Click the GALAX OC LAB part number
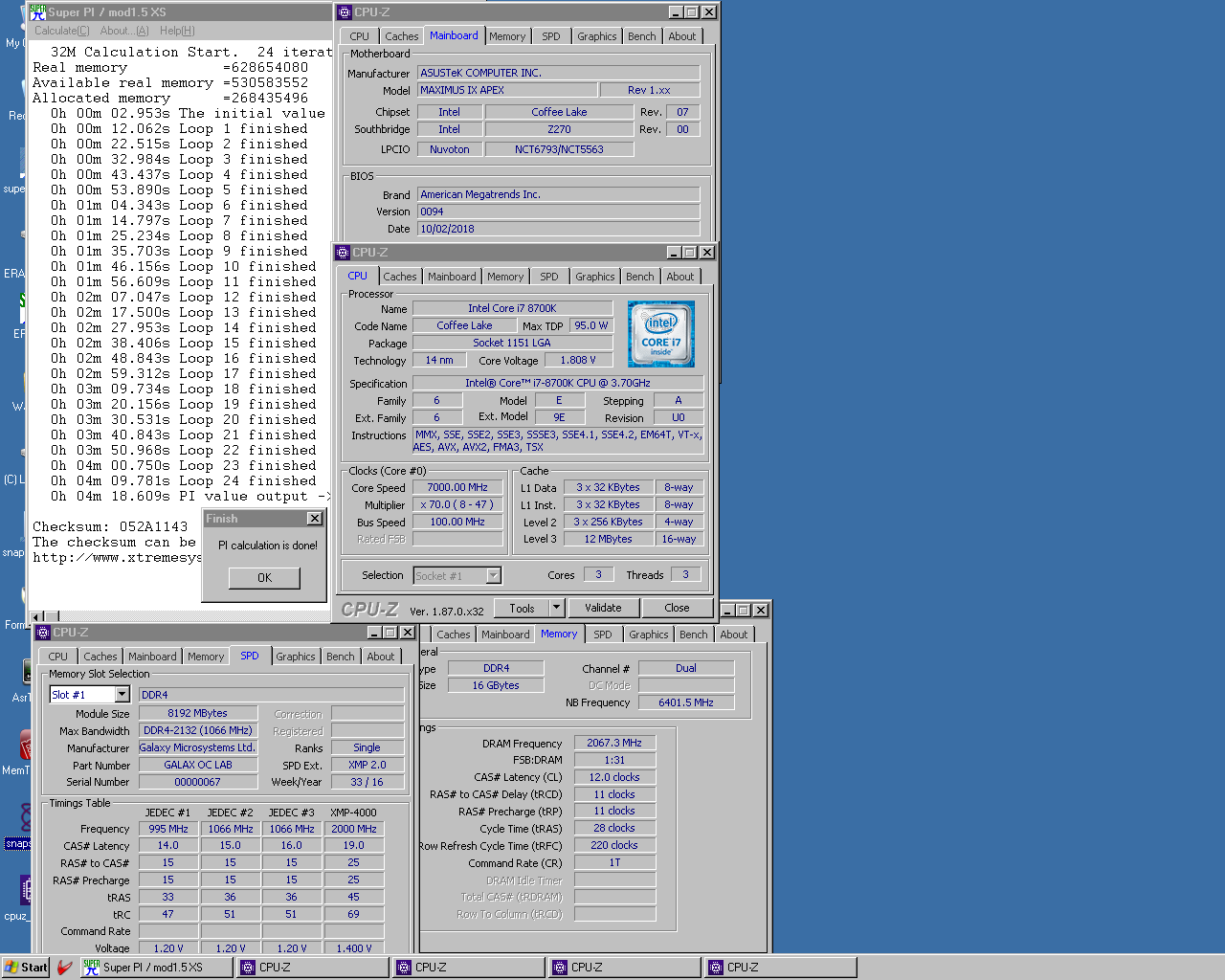The height and width of the screenshot is (980, 1225). pyautogui.click(x=198, y=765)
